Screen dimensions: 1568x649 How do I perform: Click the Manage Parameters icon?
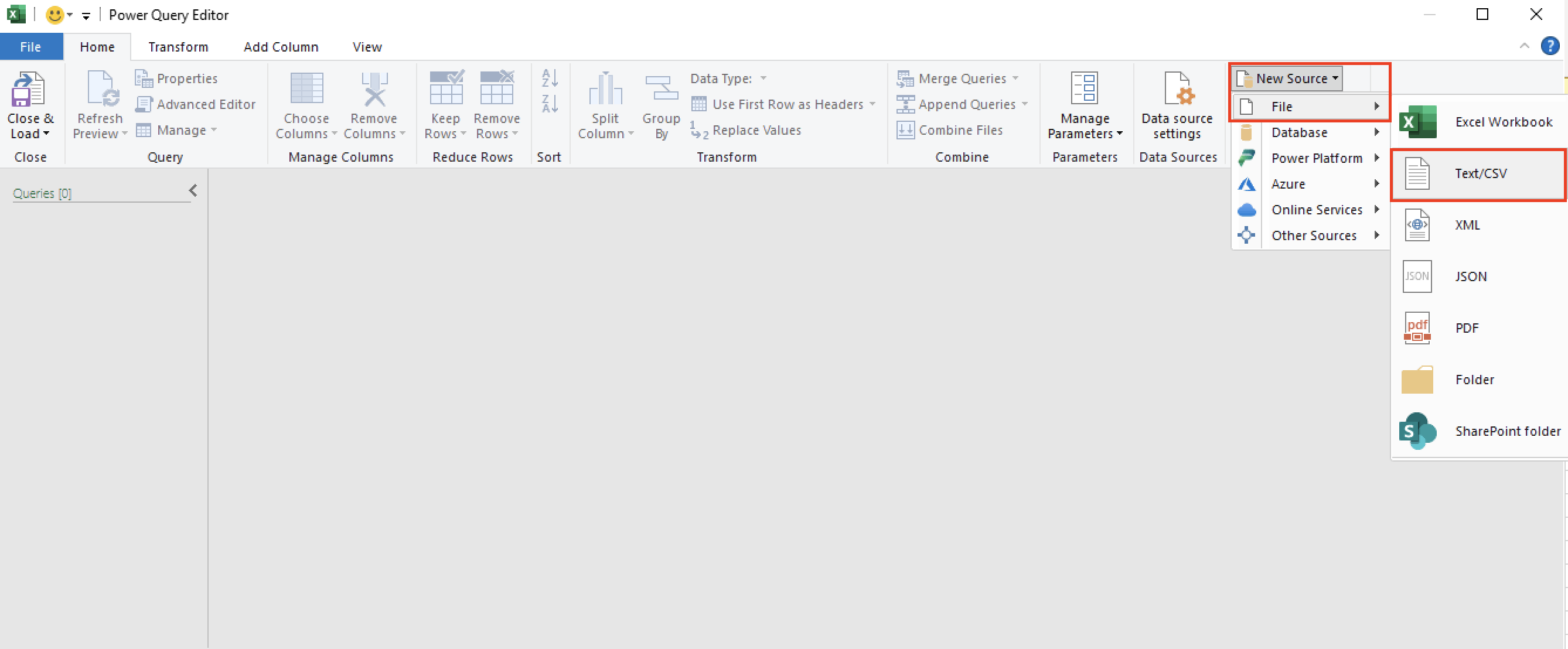pyautogui.click(x=1084, y=89)
